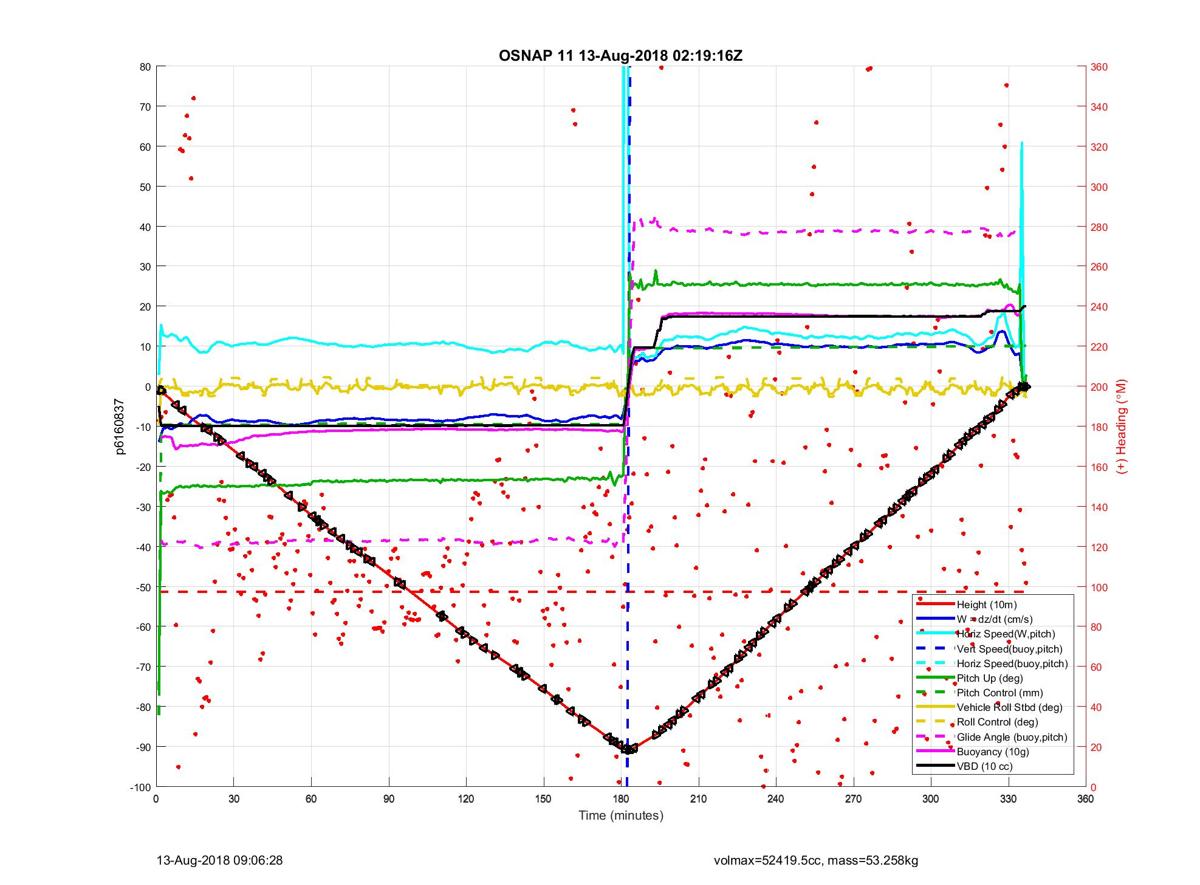The height and width of the screenshot is (885, 1200).
Task: Click the magenta dashed Glide Angle legend line sample
Action: click(x=936, y=736)
